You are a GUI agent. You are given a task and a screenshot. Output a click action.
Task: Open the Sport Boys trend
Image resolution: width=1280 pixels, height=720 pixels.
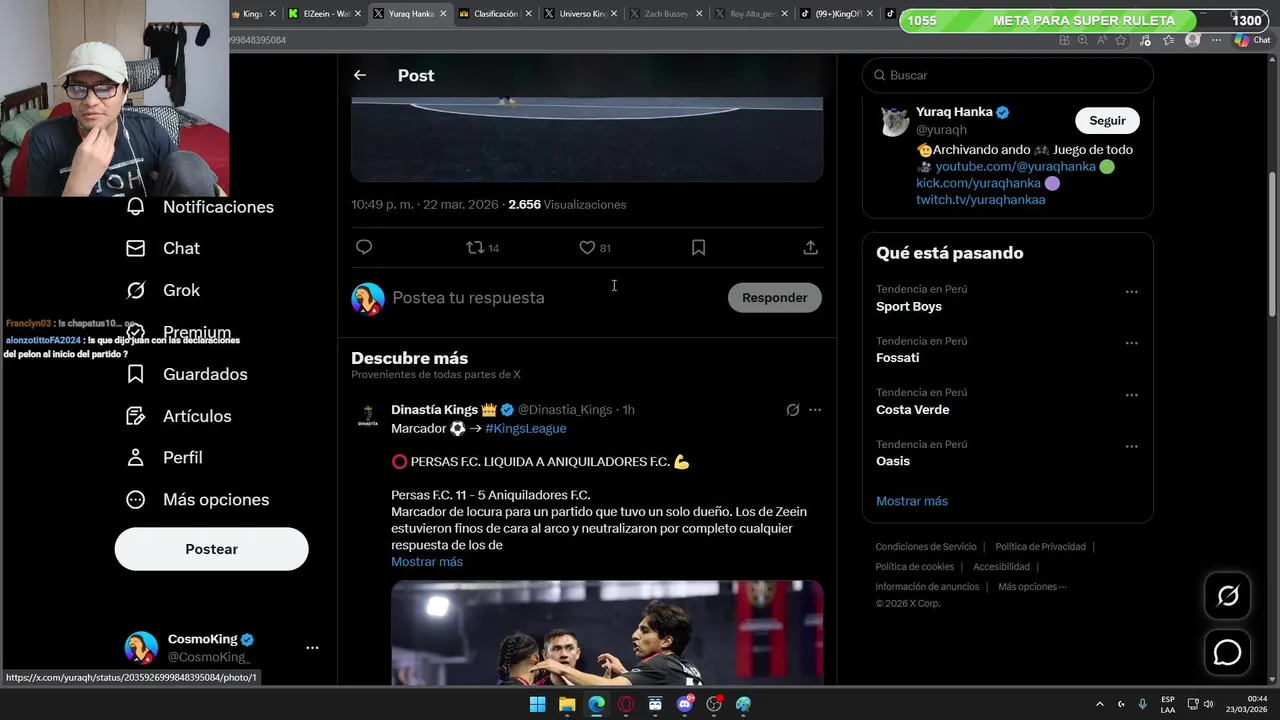pos(909,306)
